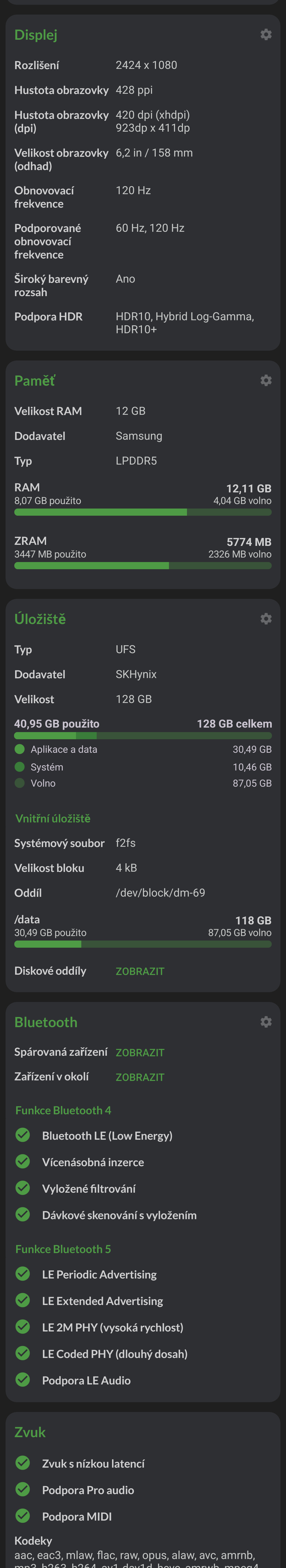Tap Bluetooth LE (Low Energy) check icon

(23, 1135)
